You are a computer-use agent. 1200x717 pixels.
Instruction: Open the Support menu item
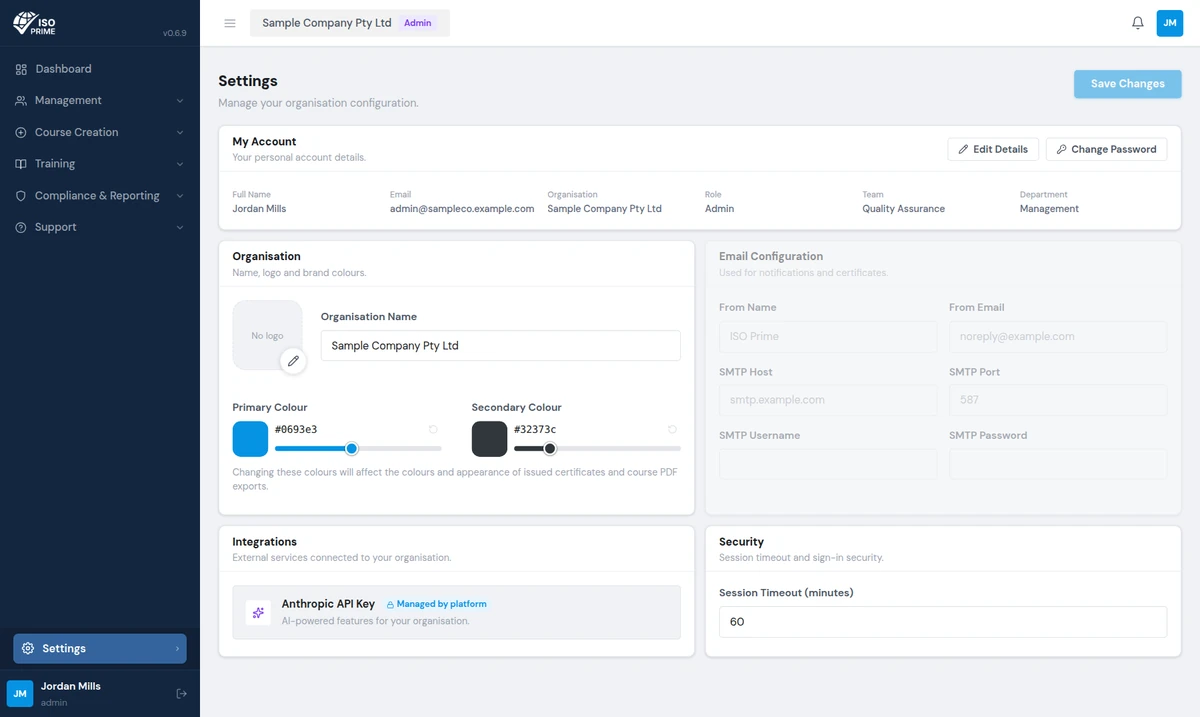click(x=100, y=227)
